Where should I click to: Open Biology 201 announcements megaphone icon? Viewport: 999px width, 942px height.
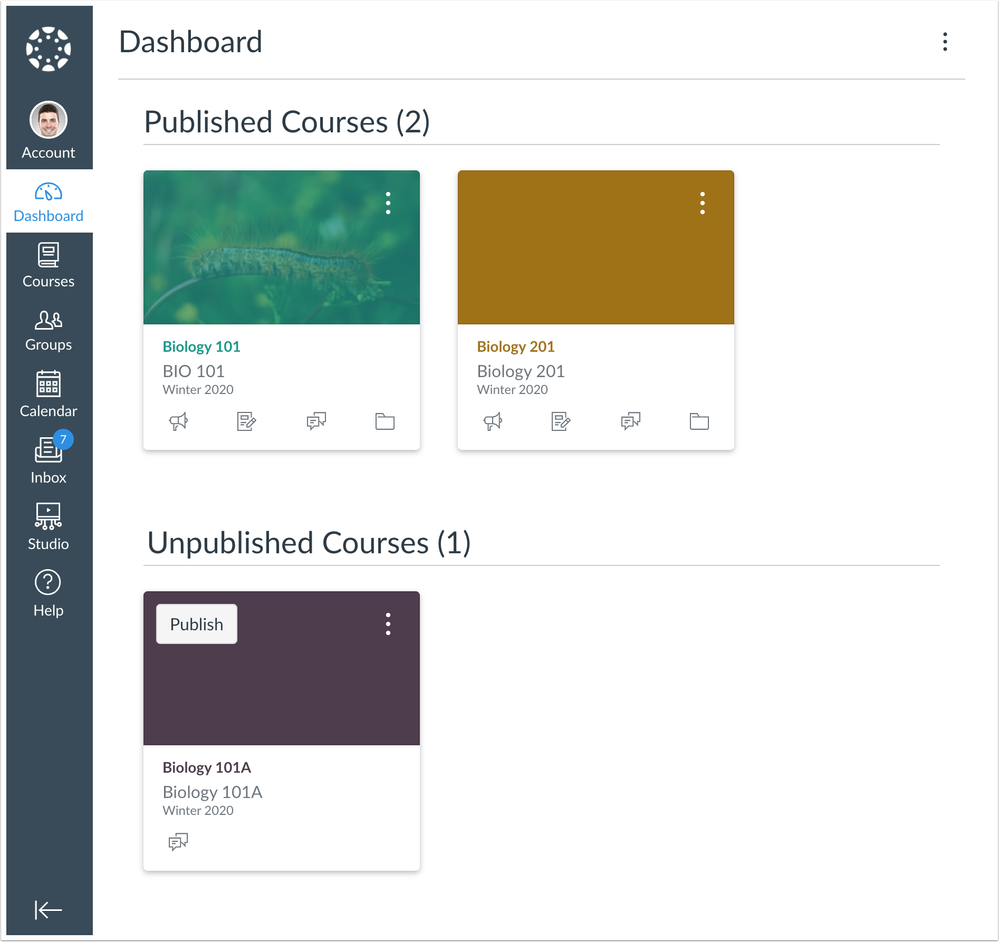492,421
